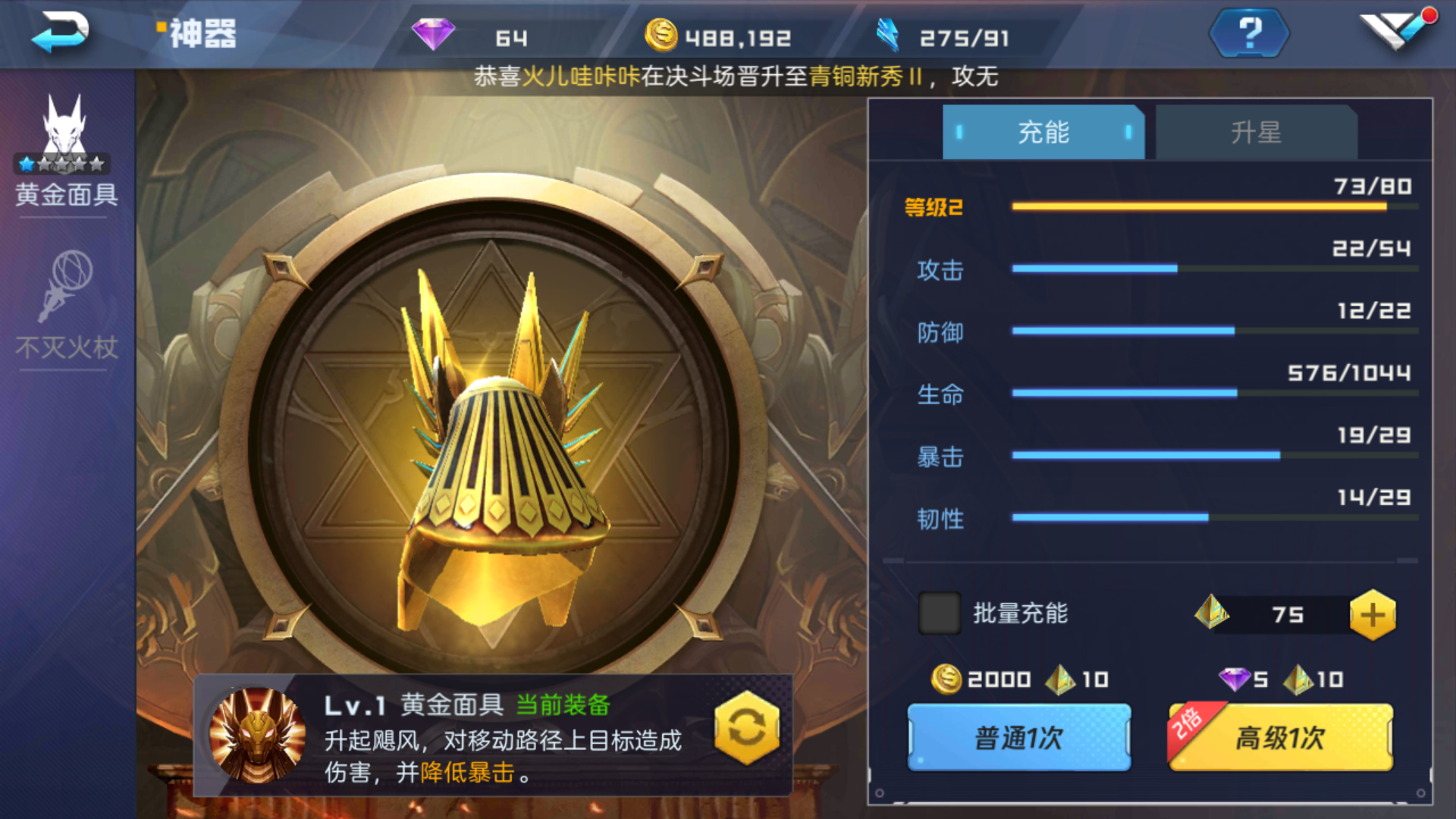The image size is (1456, 819).
Task: Select the 黄金面具 artifact in sidebar
Action: tap(67, 152)
